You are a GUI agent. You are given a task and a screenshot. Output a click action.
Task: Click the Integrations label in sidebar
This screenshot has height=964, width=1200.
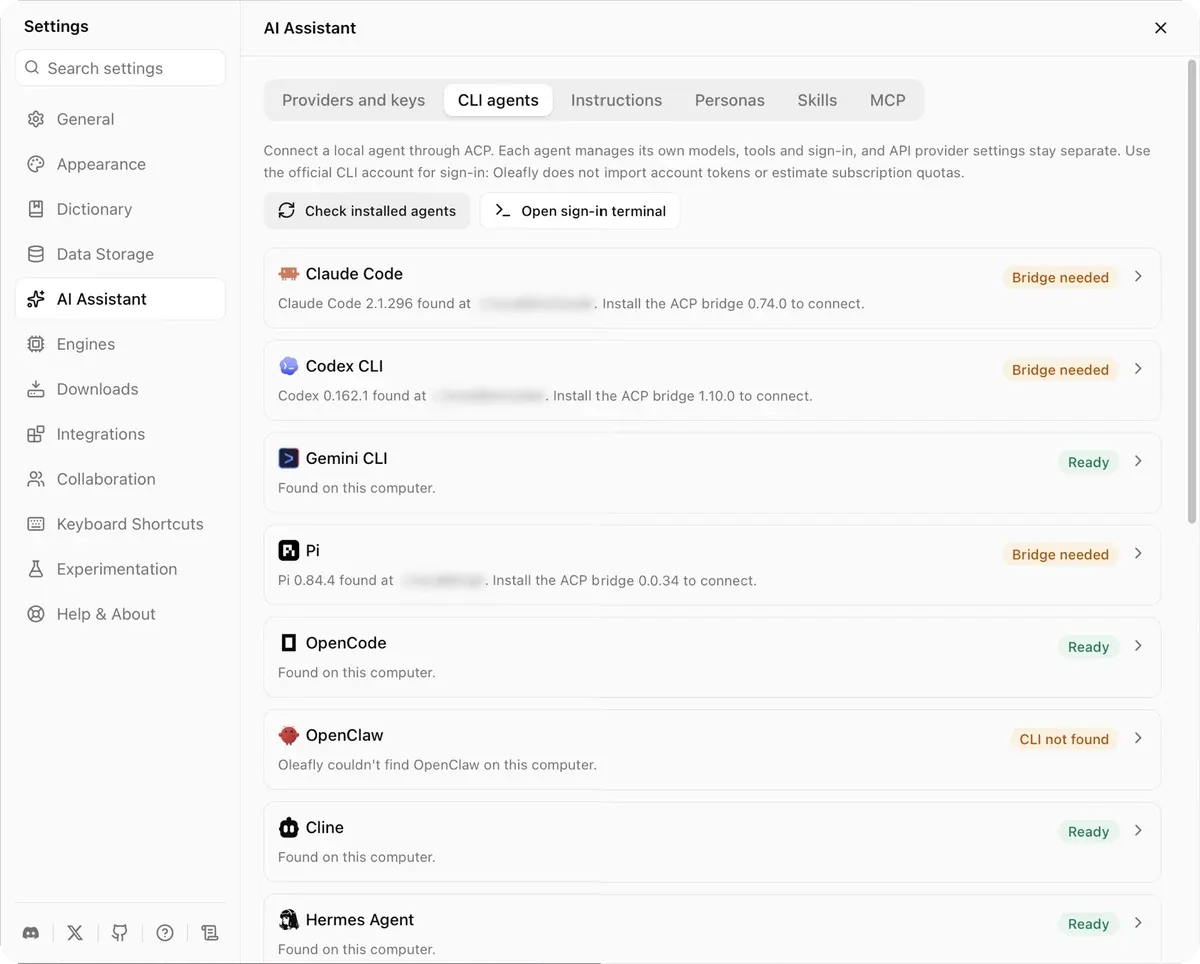point(101,434)
